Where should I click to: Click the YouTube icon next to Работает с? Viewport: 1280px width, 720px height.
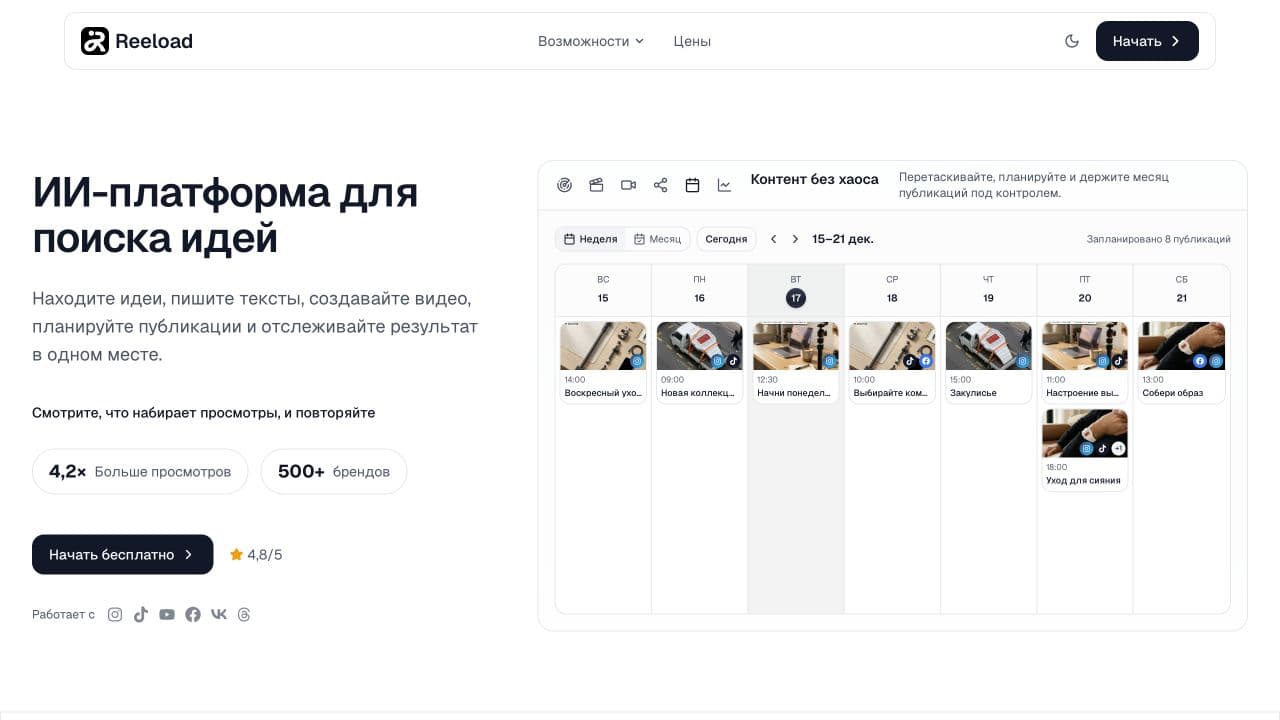coord(167,614)
